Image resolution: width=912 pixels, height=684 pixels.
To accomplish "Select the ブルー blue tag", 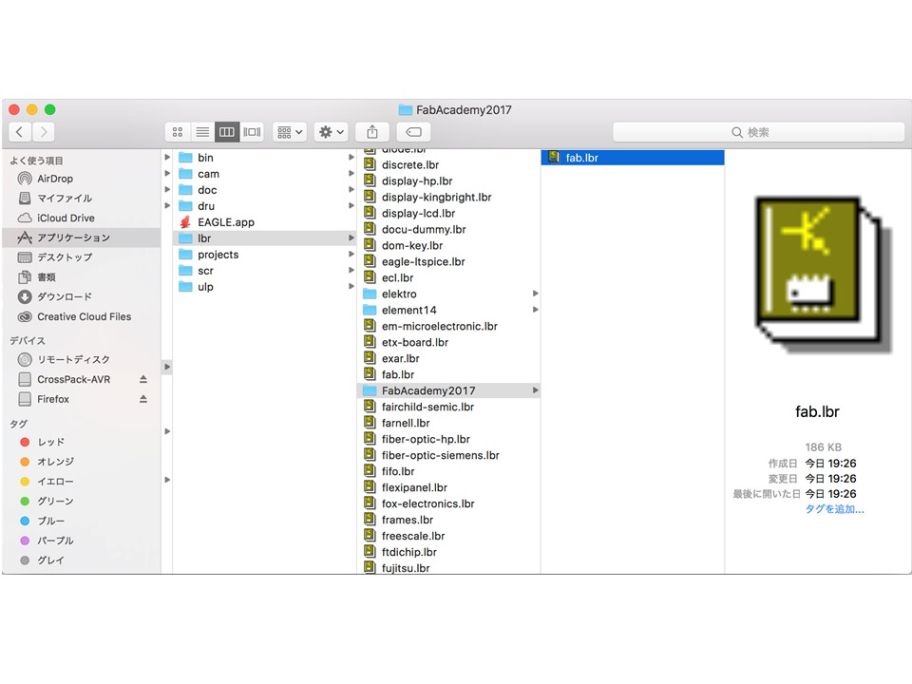I will pos(81,521).
